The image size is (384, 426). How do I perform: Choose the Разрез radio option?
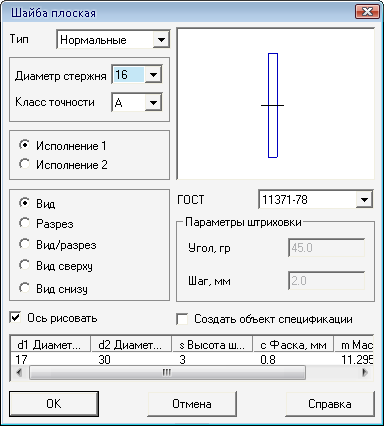coord(24,223)
